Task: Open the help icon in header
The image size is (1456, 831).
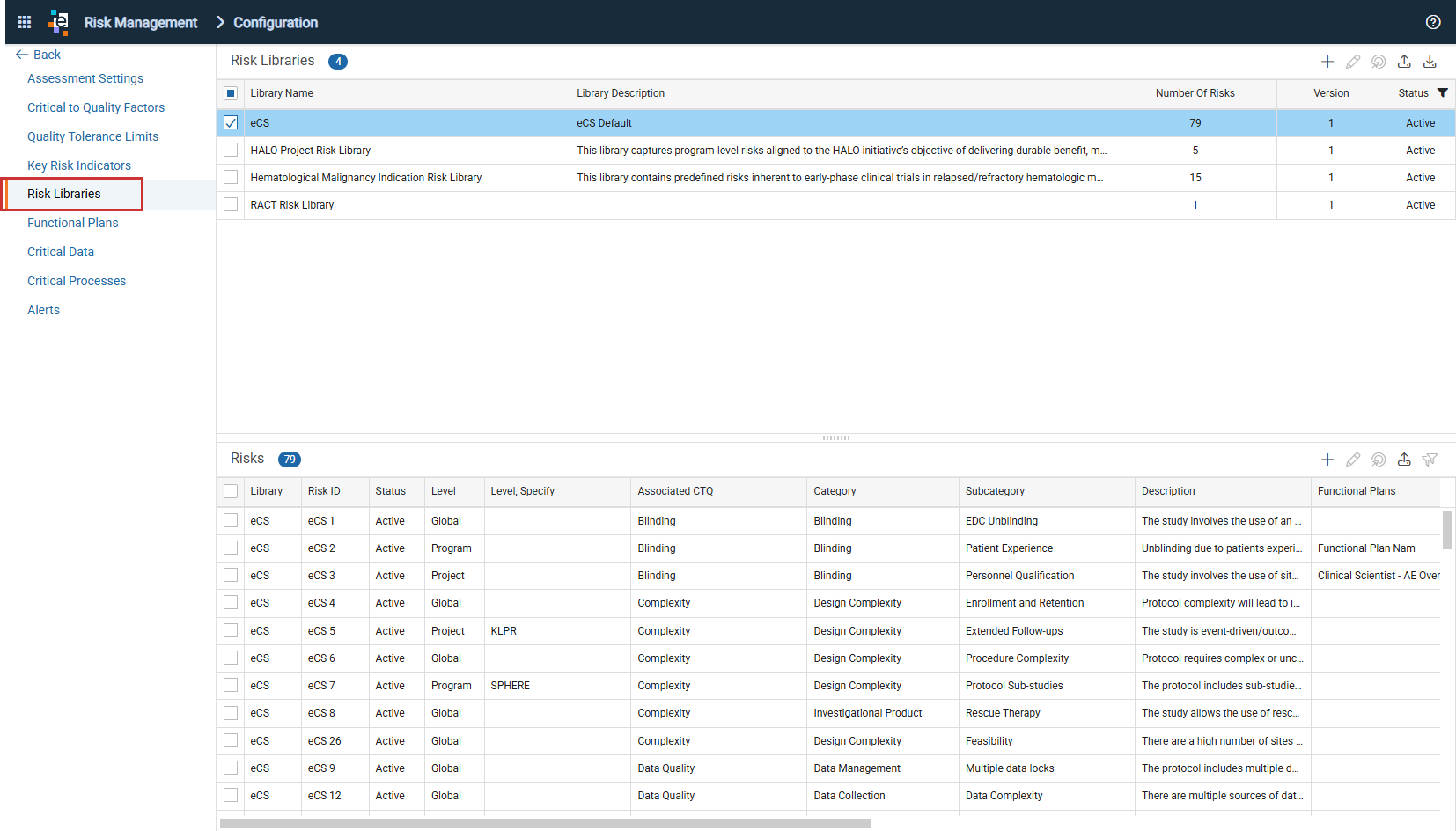Action: pos(1433,22)
